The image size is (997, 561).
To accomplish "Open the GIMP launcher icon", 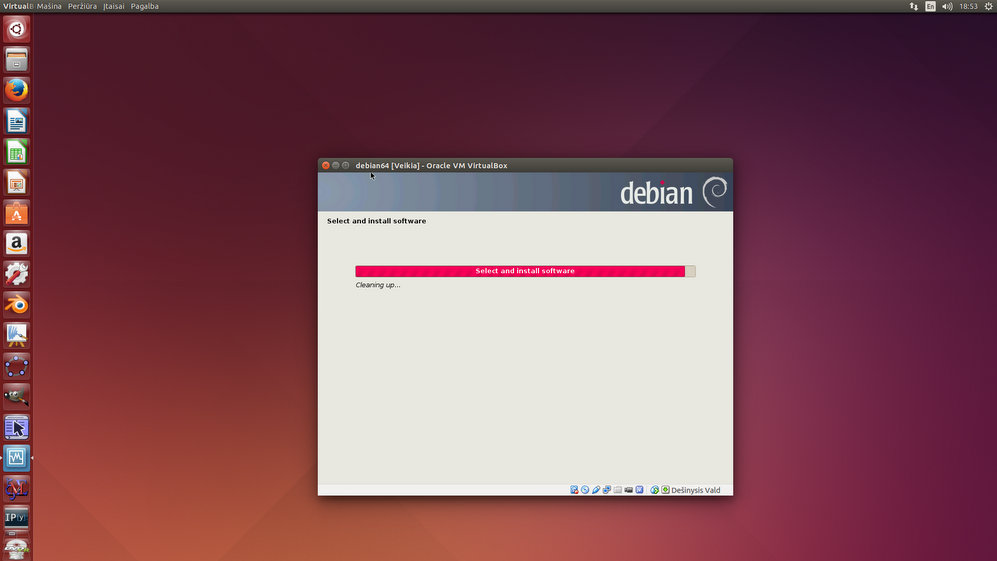I will (x=16, y=396).
